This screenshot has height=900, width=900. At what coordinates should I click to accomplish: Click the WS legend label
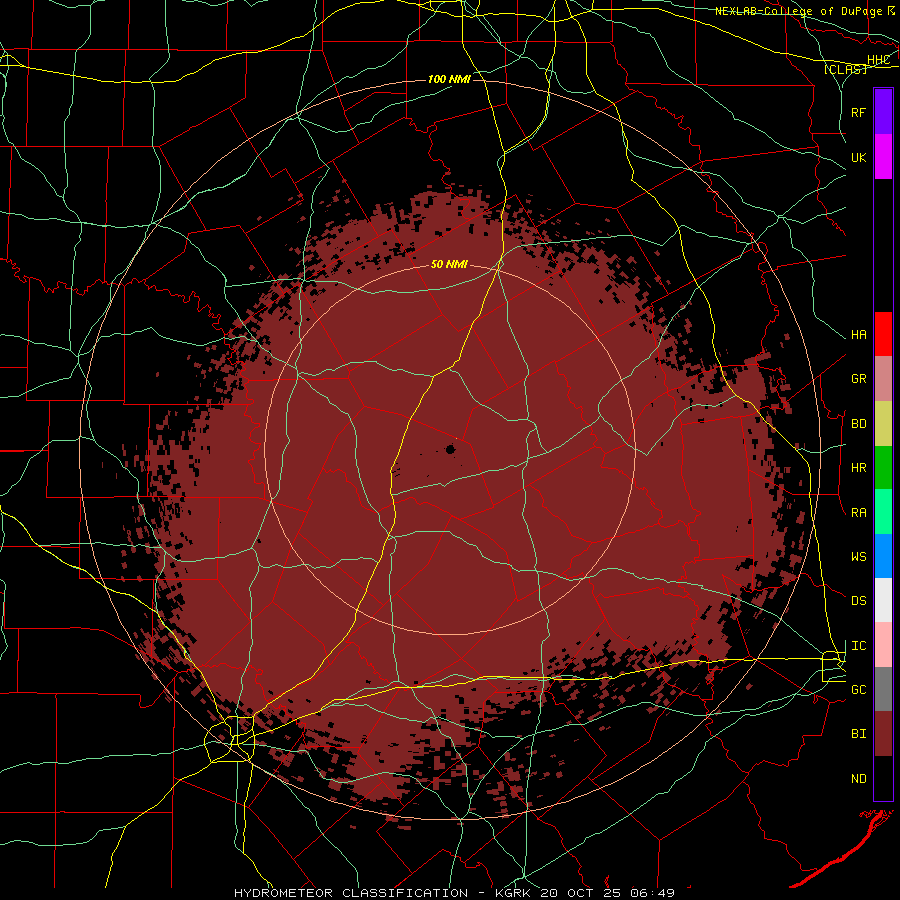tap(859, 557)
